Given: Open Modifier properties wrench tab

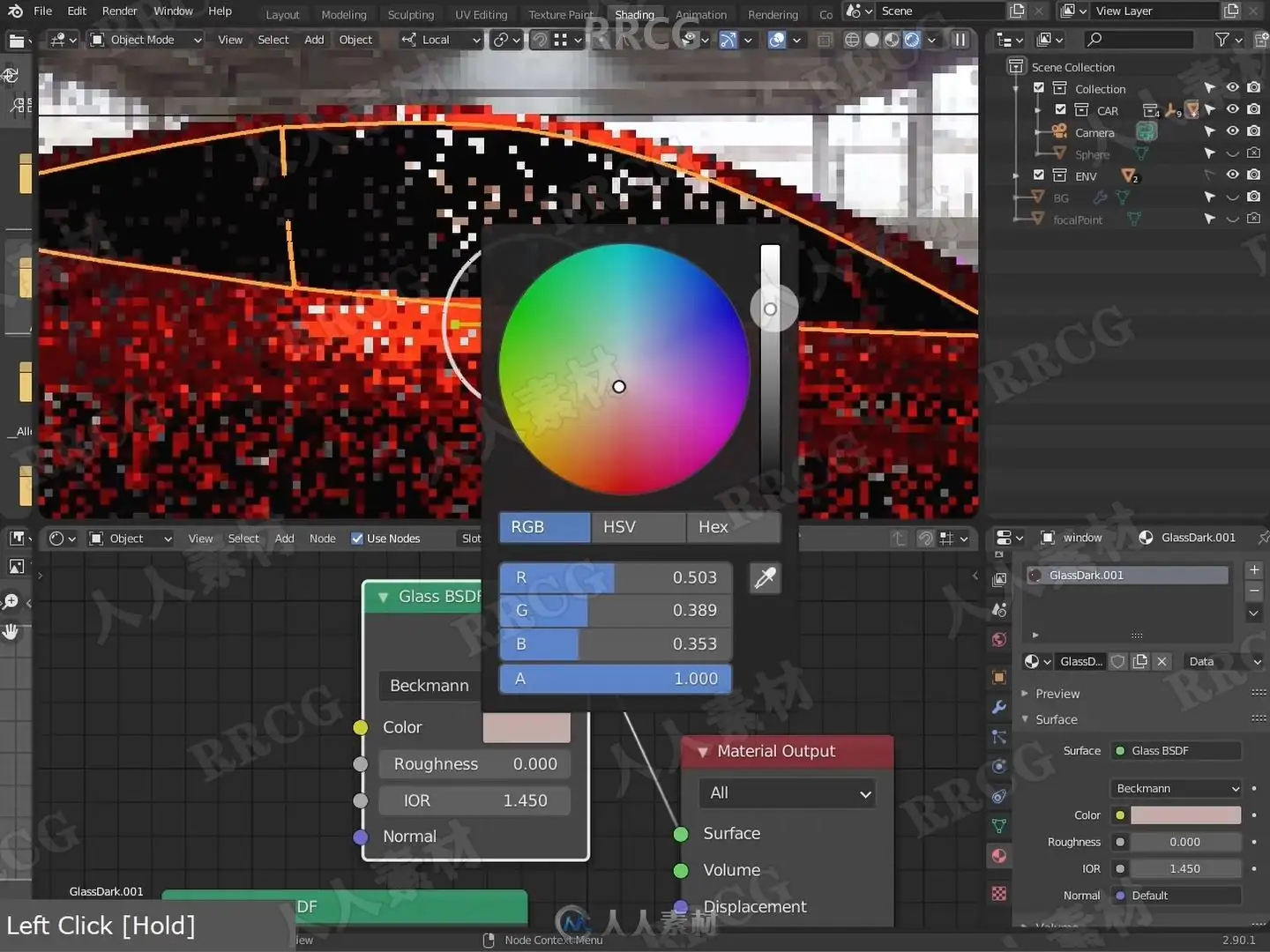Looking at the screenshot, I should [999, 707].
